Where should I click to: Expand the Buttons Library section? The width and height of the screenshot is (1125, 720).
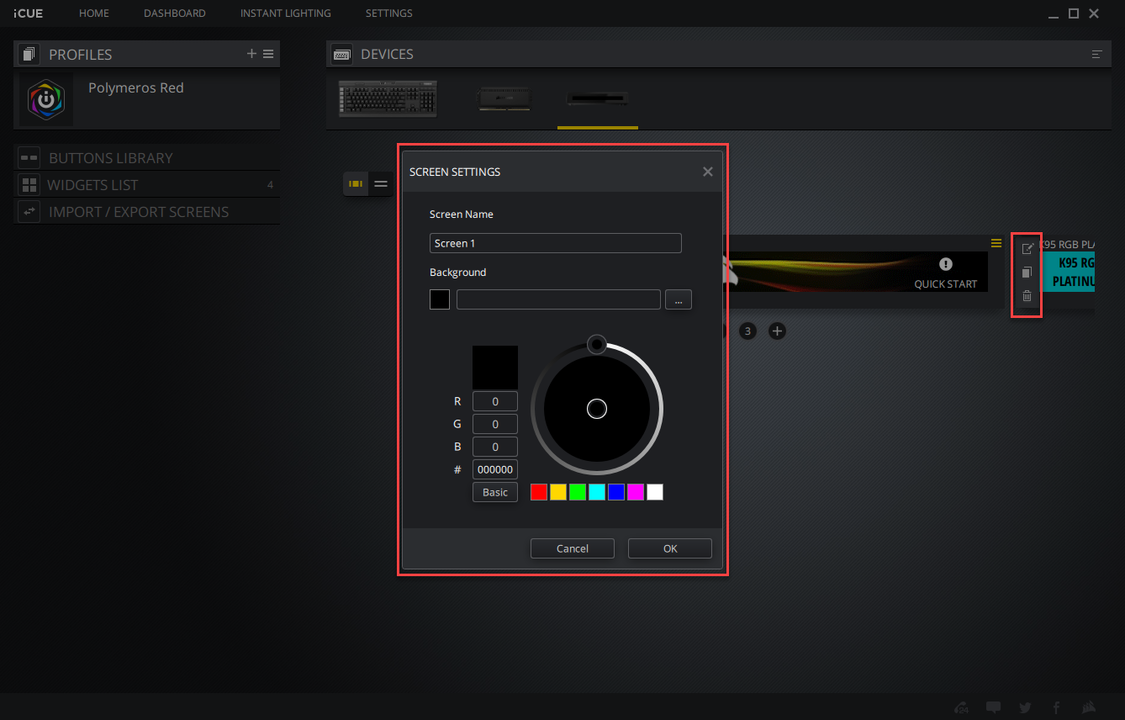pyautogui.click(x=110, y=158)
